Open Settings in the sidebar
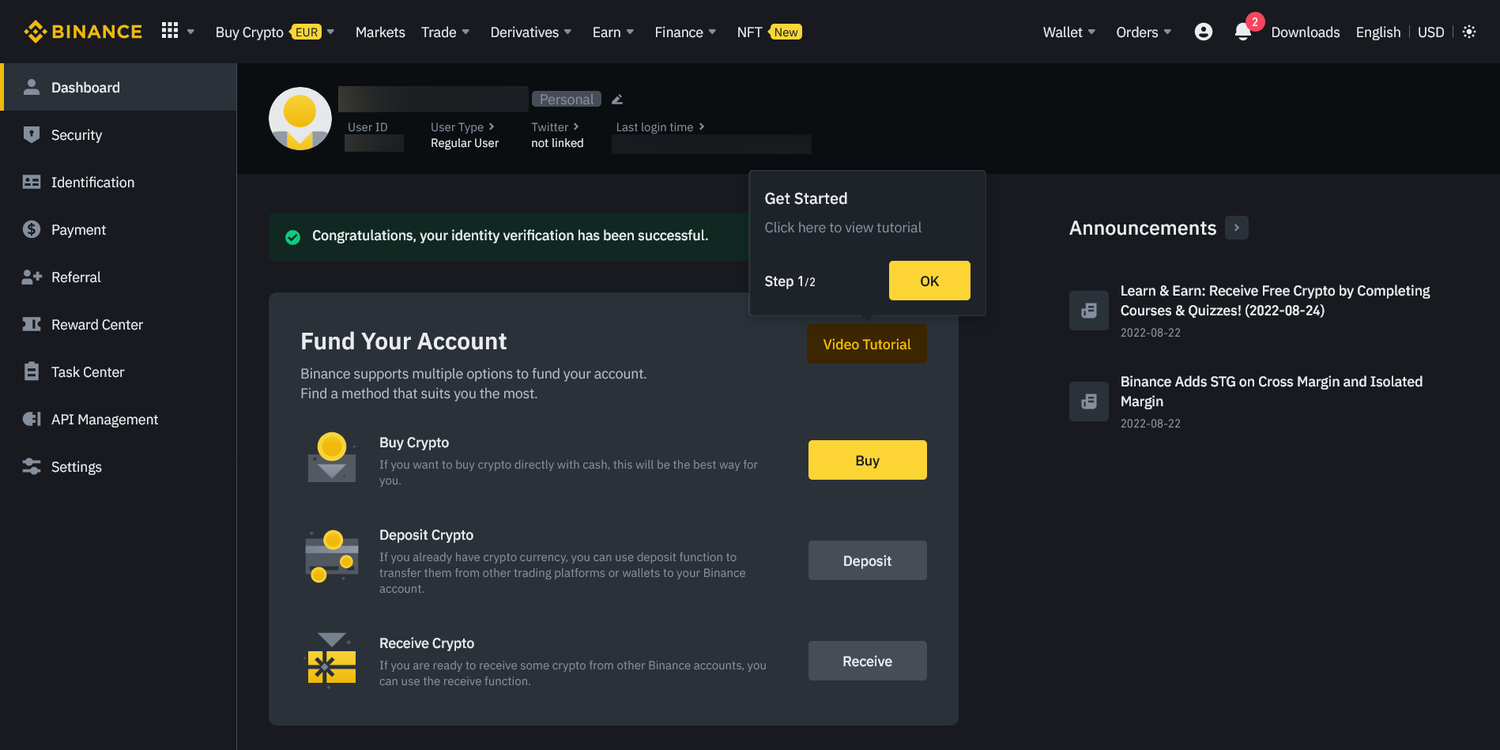This screenshot has width=1500, height=750. [x=118, y=466]
